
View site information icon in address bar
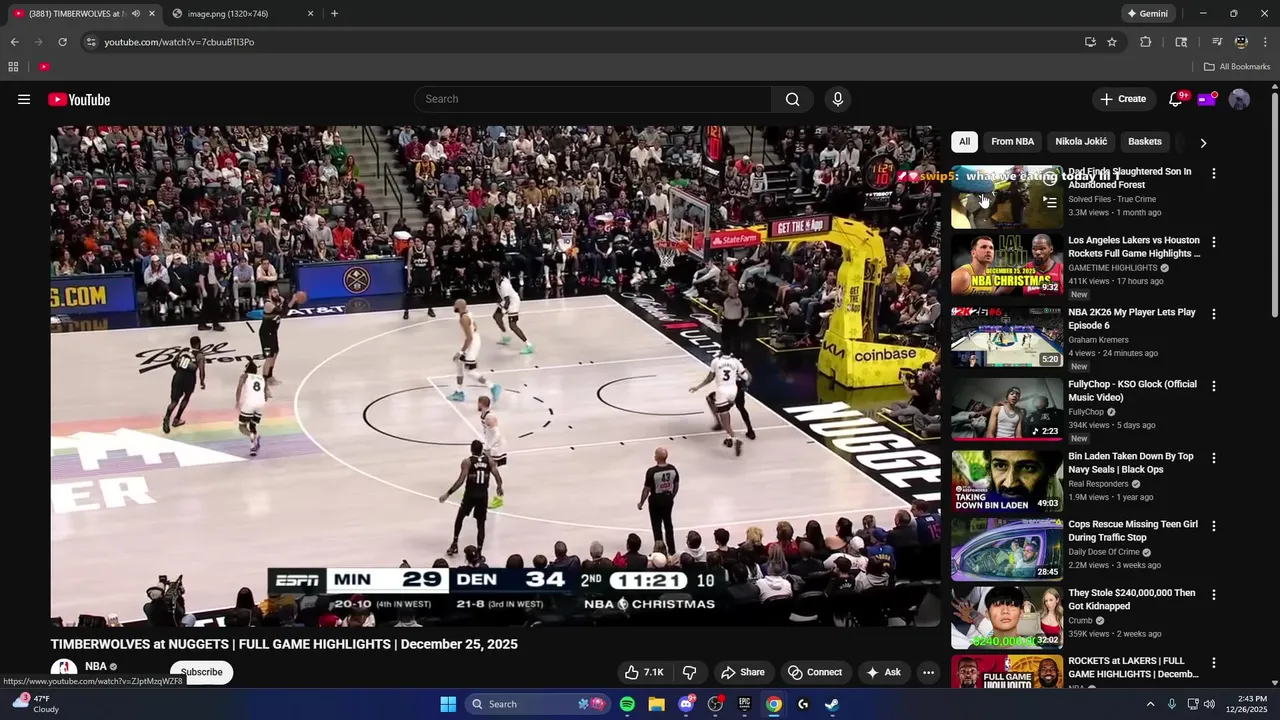click(x=91, y=42)
